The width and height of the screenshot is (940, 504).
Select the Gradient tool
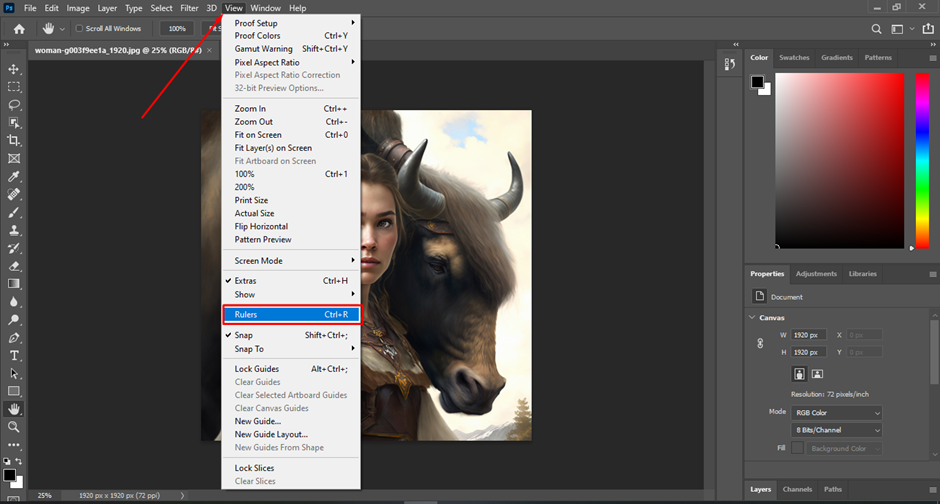tap(14, 284)
